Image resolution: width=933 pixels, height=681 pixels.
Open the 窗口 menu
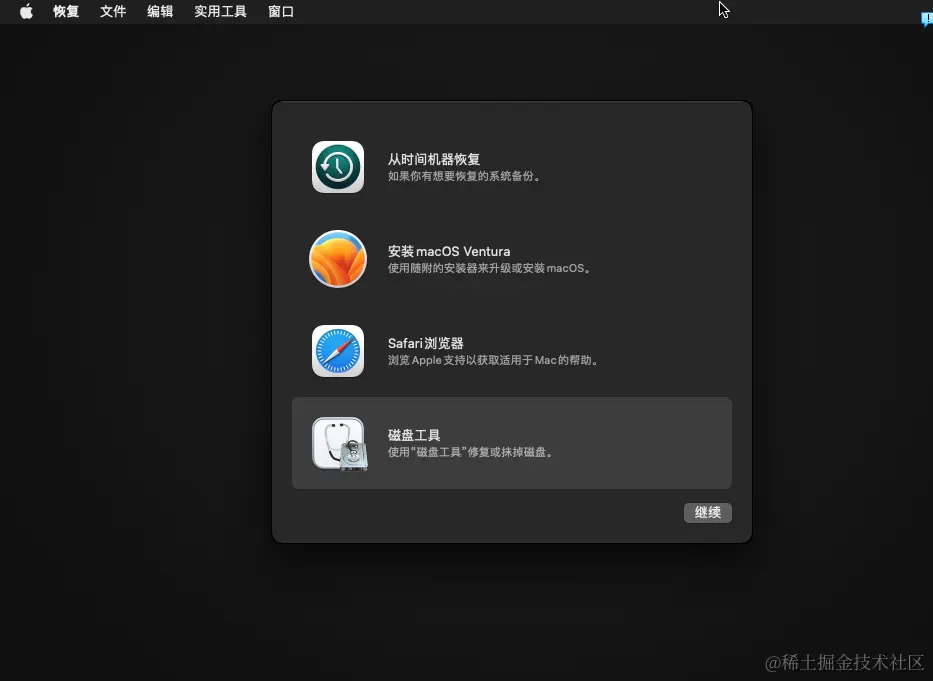pos(281,11)
